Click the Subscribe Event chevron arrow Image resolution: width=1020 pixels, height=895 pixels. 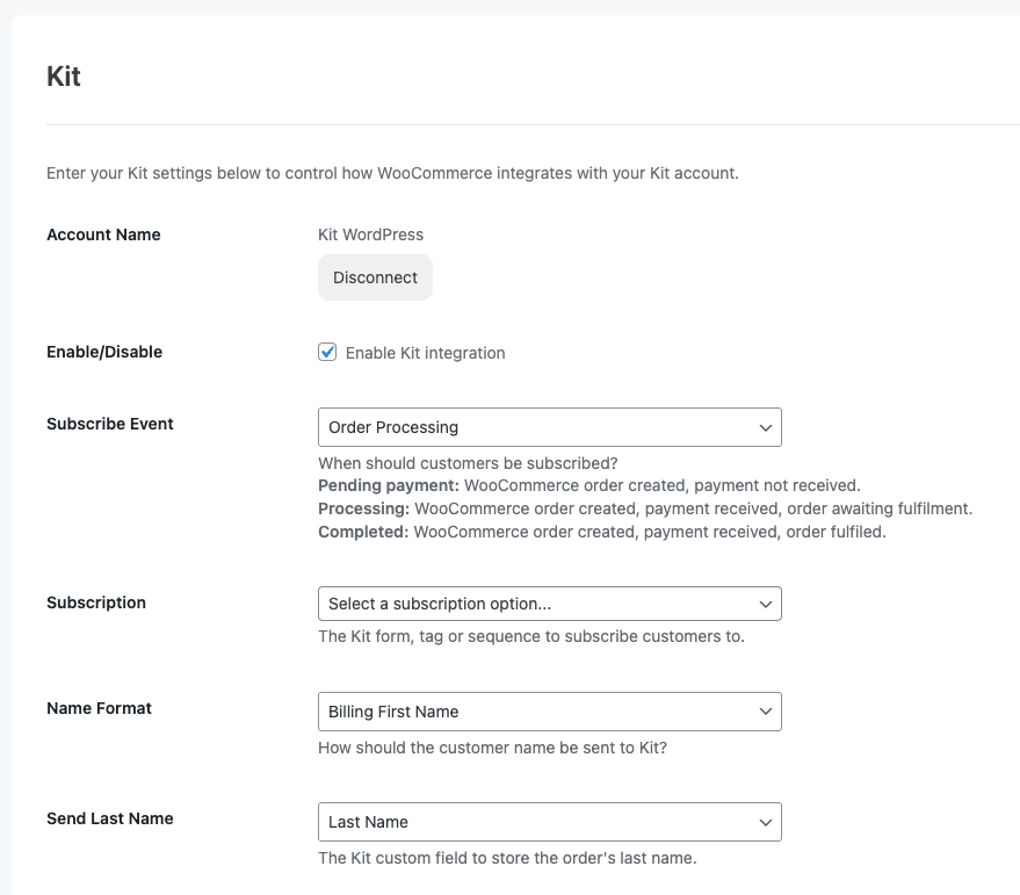(766, 427)
